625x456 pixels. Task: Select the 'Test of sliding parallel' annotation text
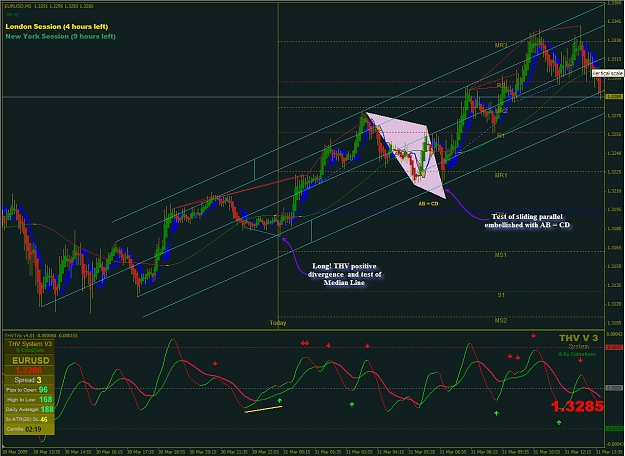[x=527, y=221]
